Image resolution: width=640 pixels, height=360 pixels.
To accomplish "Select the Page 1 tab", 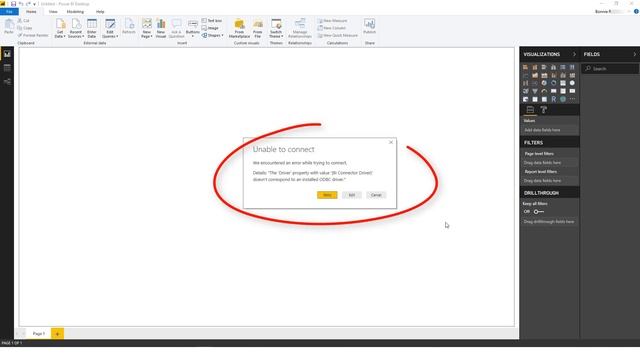I will [x=39, y=333].
